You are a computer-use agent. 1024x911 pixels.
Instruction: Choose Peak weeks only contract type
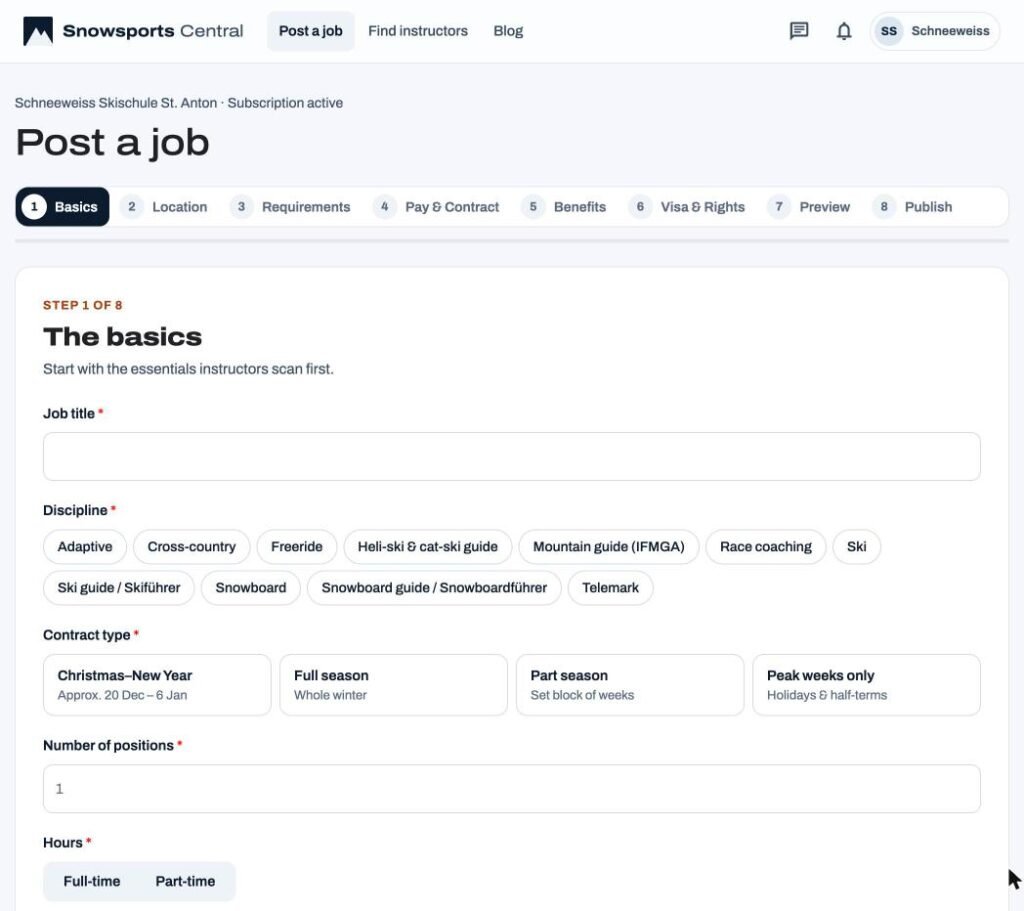[866, 685]
